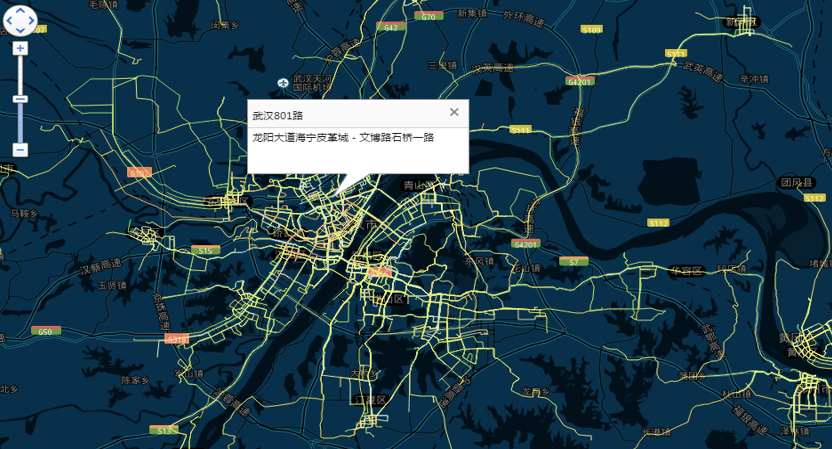Click the 马鞍乡 place label
Screen dimensions: 832x449
tap(24, 213)
